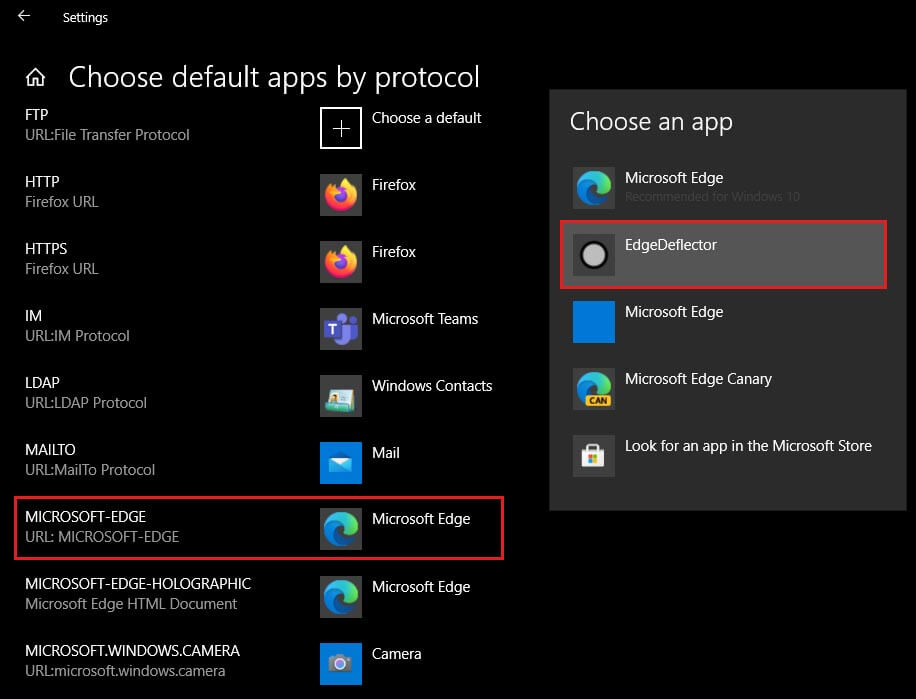Screen dimensions: 916x699
Task: Go back using the Settings back arrow
Action: (24, 16)
